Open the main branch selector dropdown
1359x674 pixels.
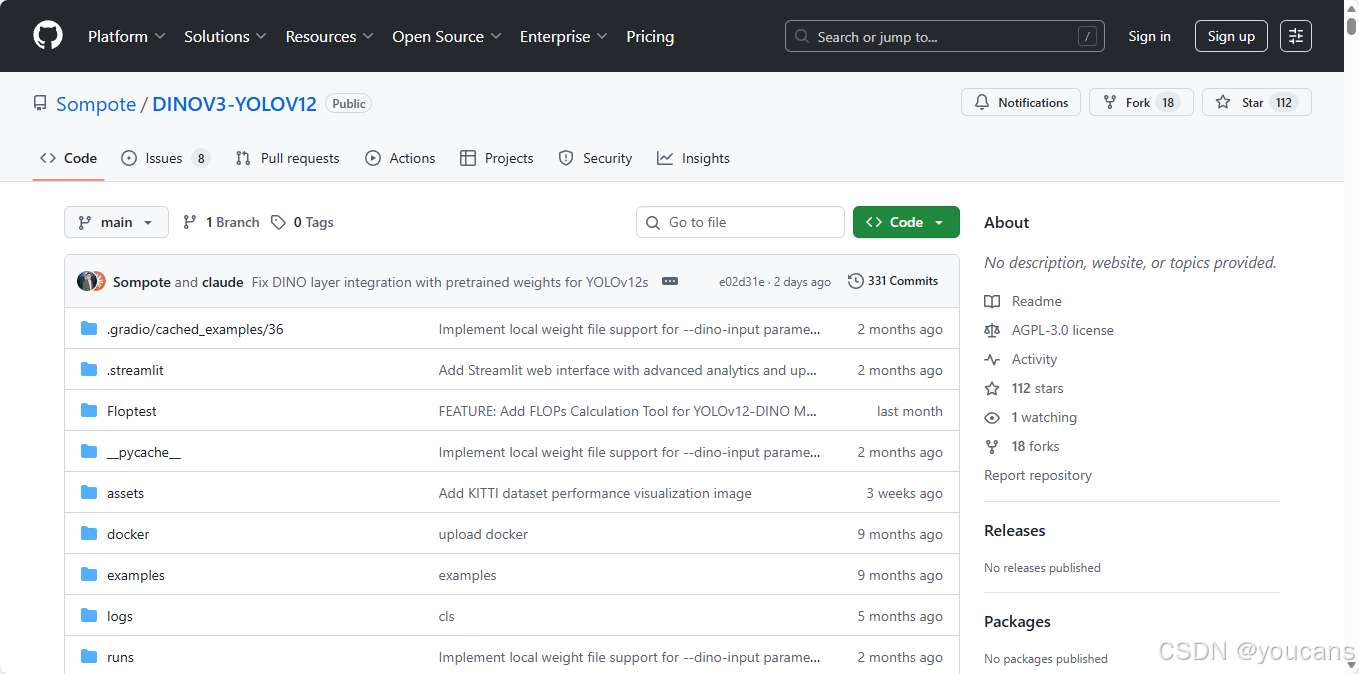(x=116, y=222)
